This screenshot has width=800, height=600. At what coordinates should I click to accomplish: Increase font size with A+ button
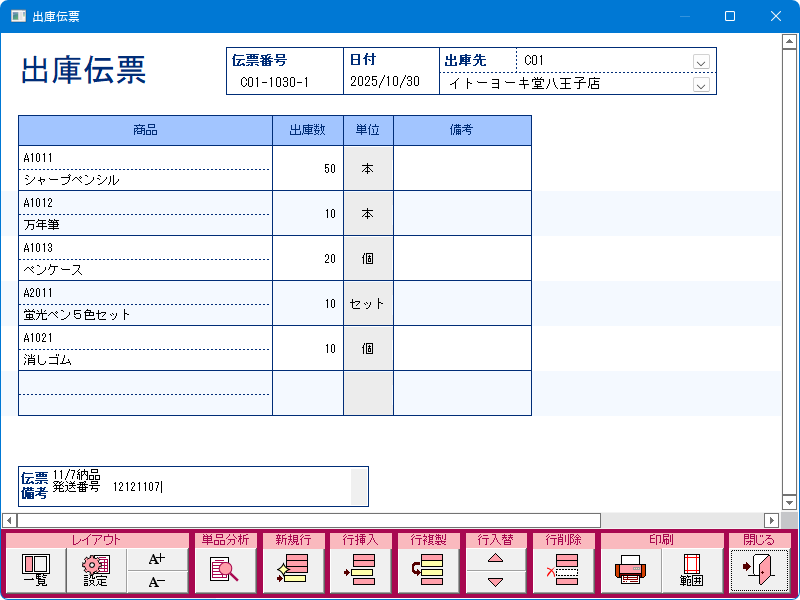point(156,559)
